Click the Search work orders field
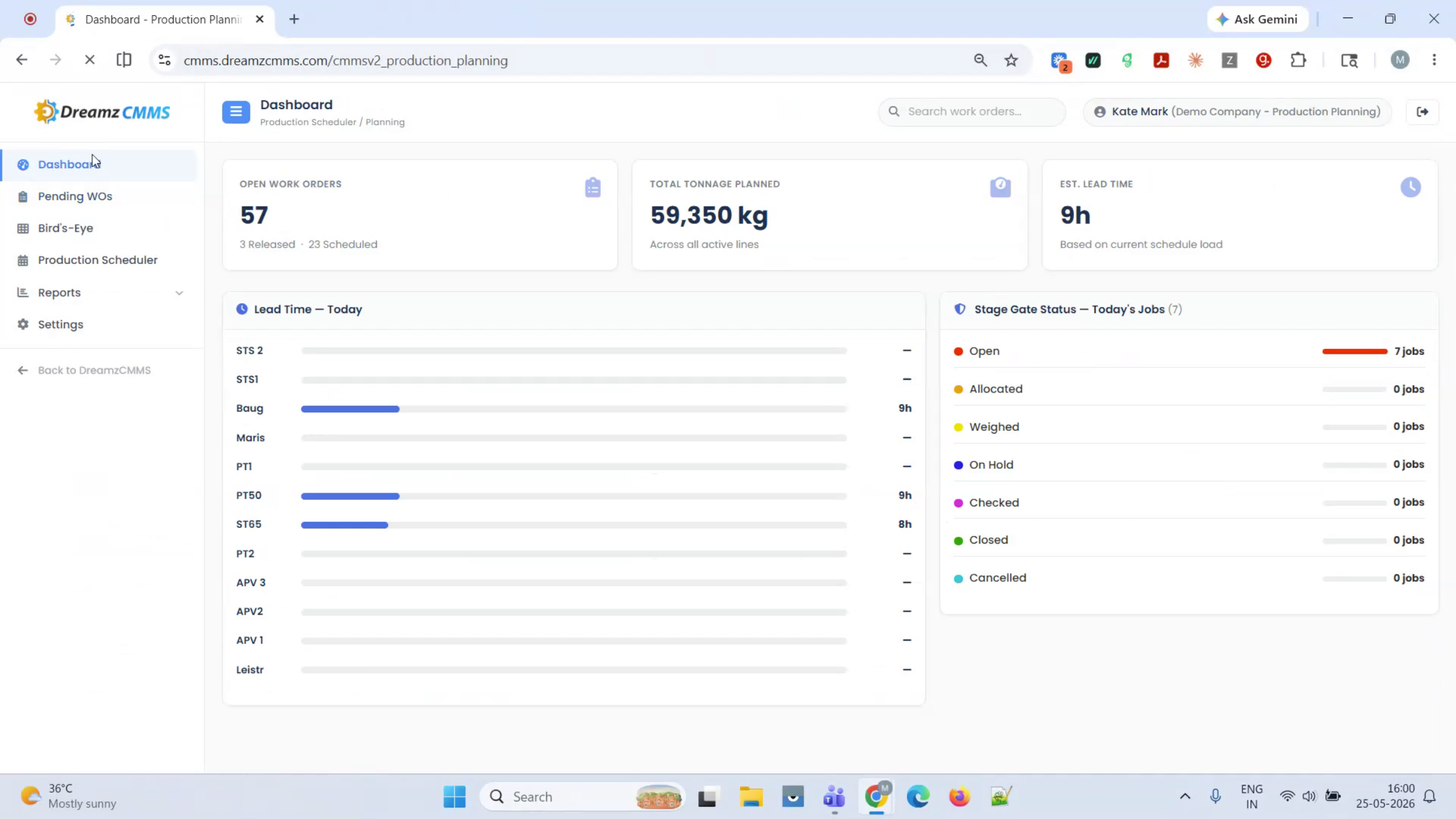 (x=971, y=112)
